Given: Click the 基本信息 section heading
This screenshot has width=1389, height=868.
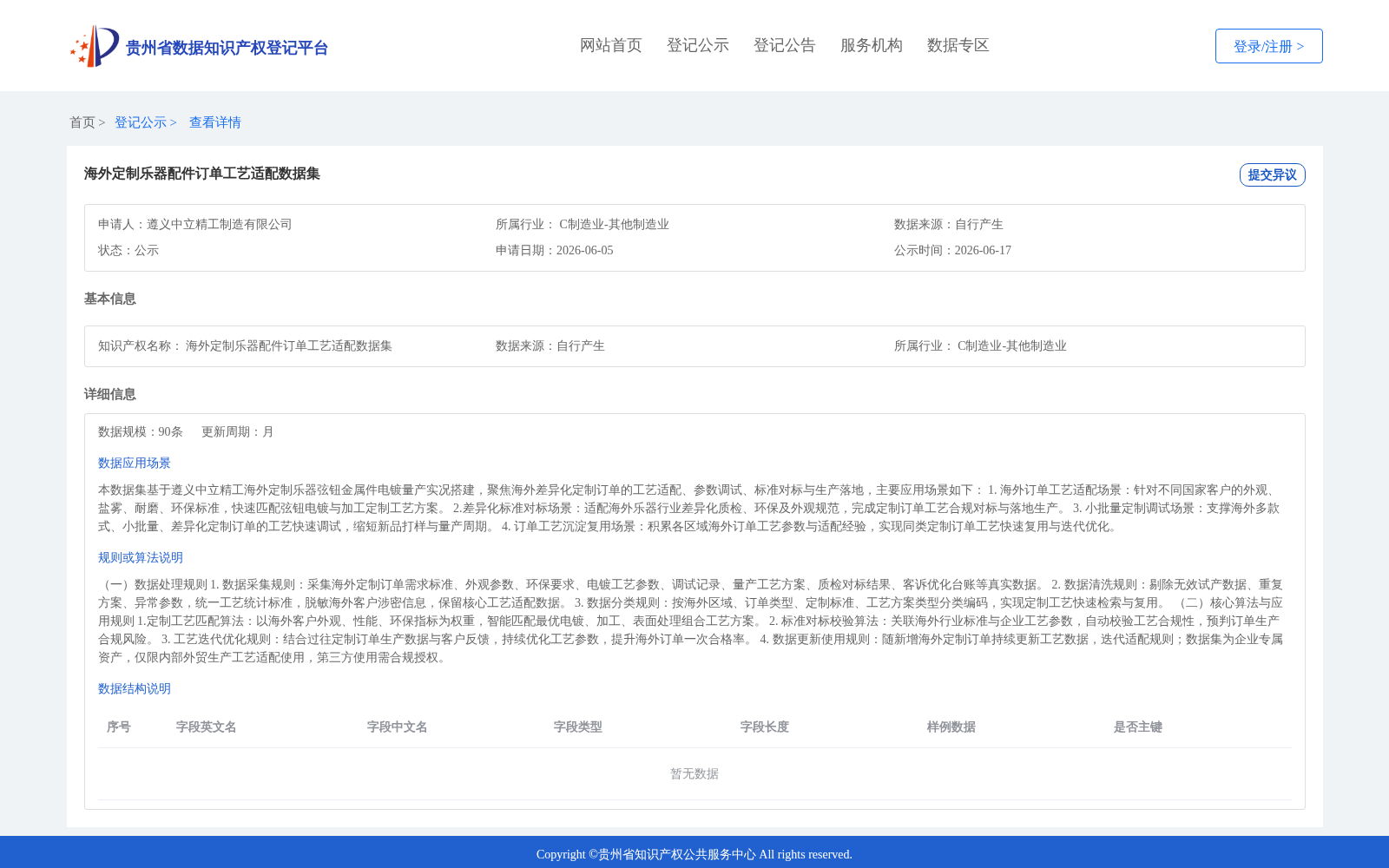Looking at the screenshot, I should 110,299.
